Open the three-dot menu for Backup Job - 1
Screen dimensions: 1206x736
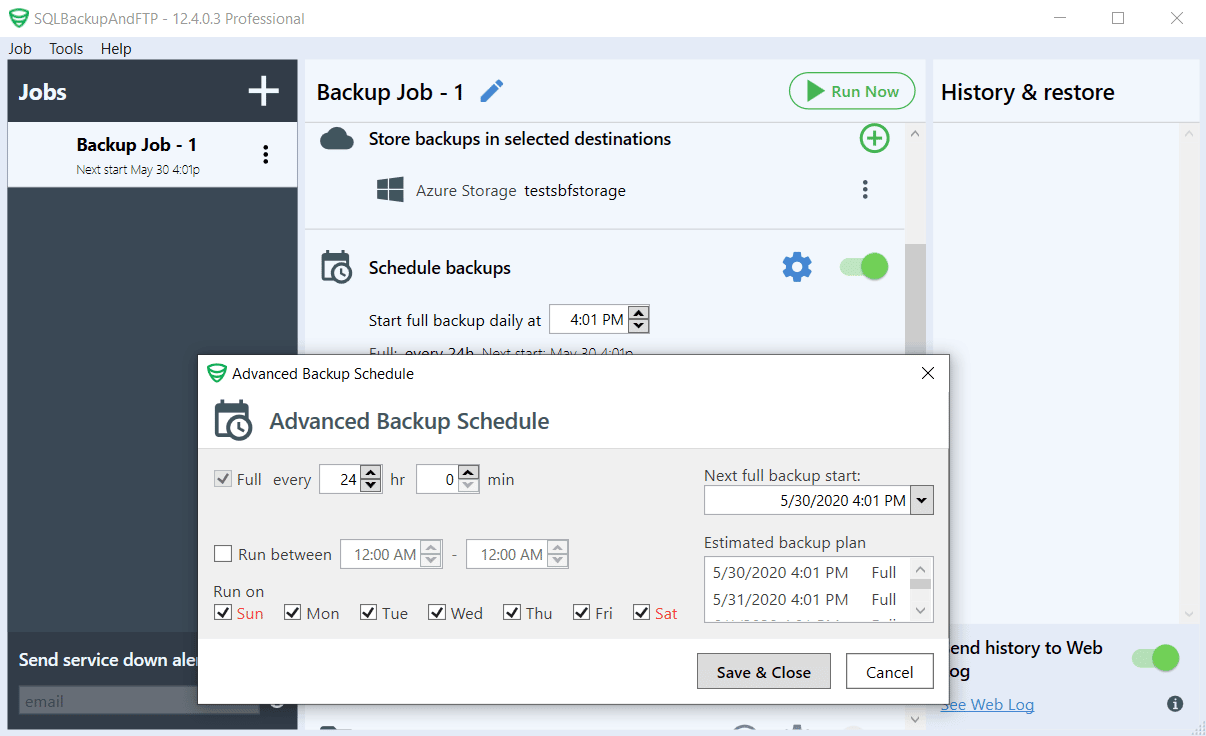click(265, 154)
